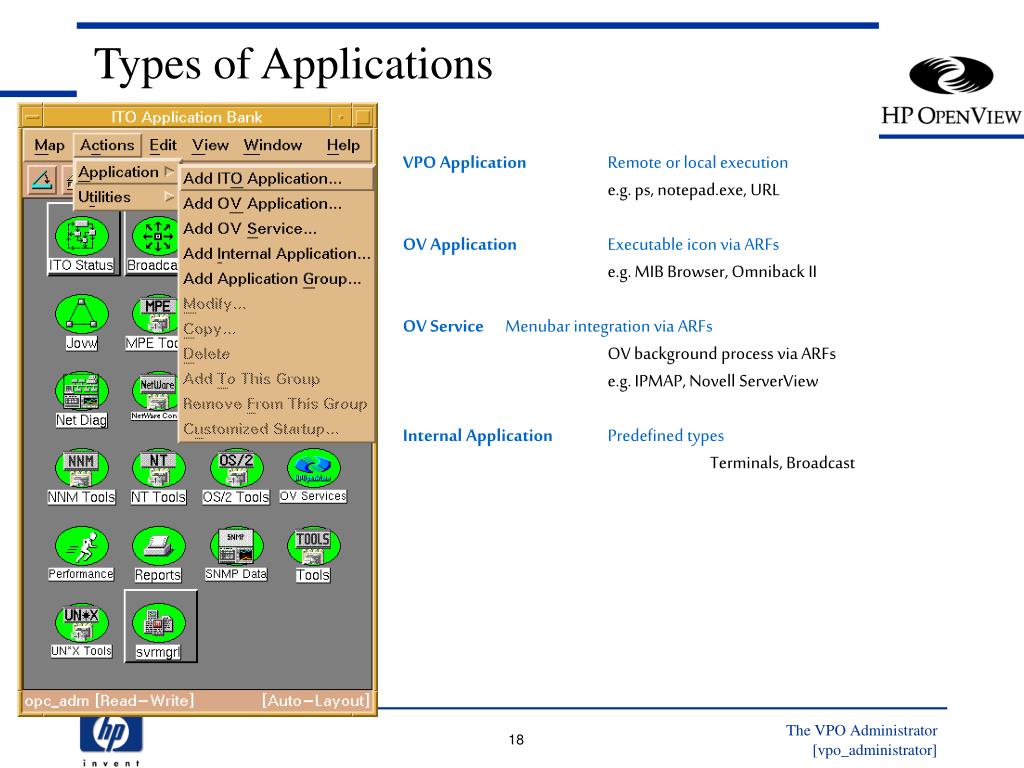Click the greyed Modify... entry
The width and height of the screenshot is (1024, 768).
[x=276, y=304]
